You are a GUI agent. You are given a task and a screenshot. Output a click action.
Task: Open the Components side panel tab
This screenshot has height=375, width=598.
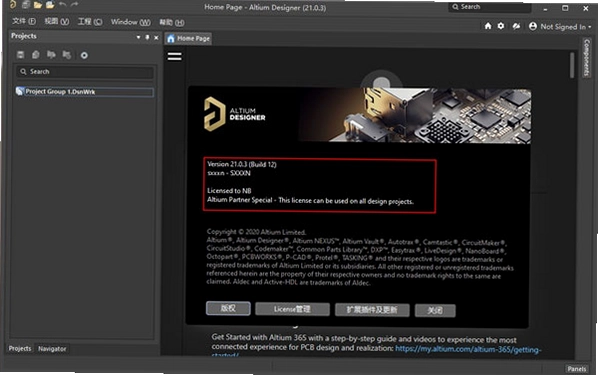586,57
